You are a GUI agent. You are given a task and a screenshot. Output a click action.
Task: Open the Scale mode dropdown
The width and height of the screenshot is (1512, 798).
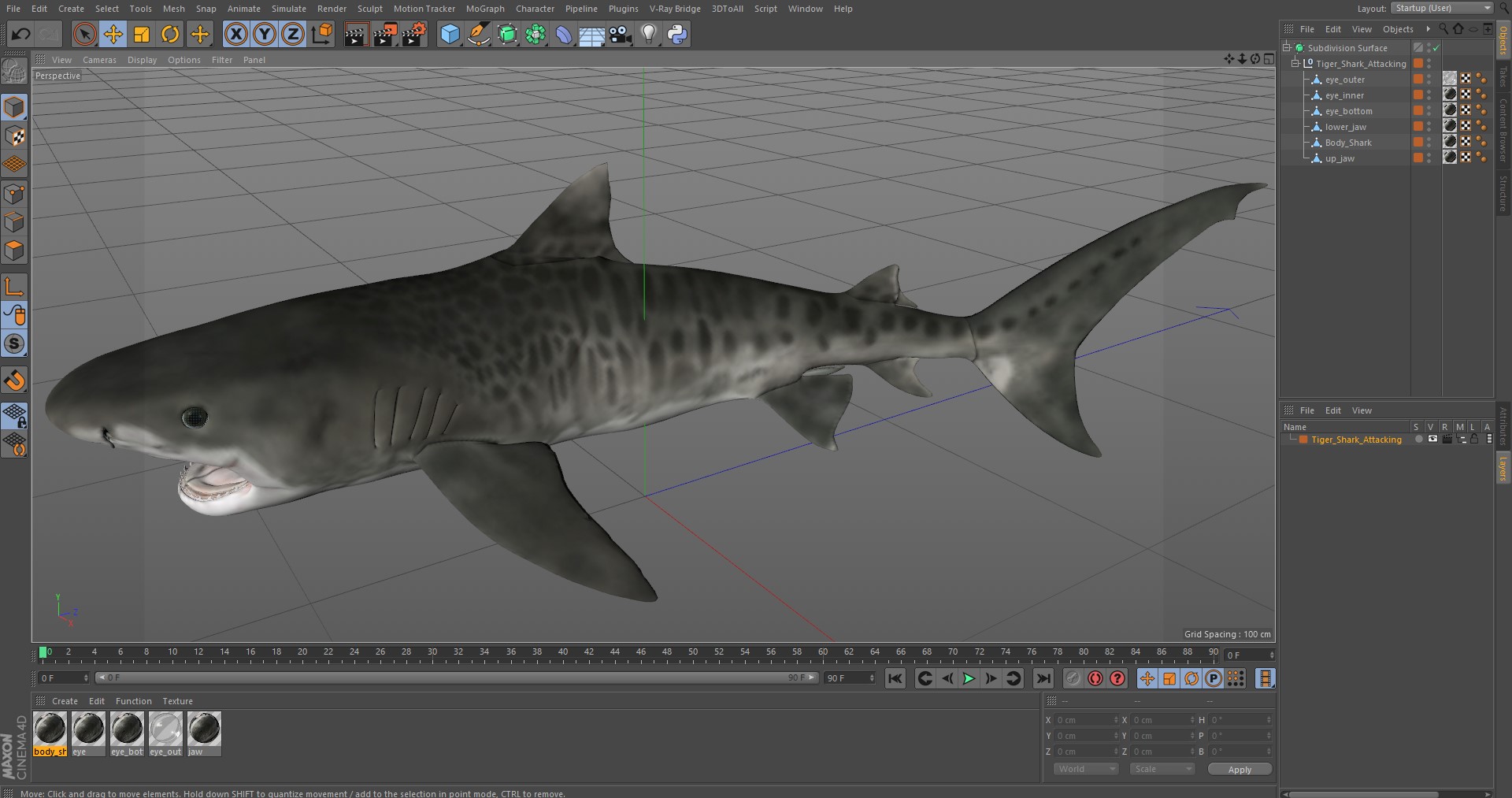(x=1162, y=769)
